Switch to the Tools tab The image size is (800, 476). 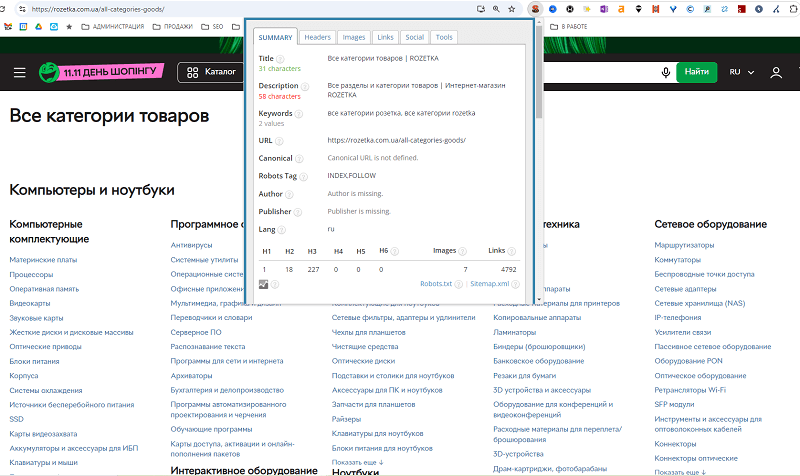tap(444, 37)
